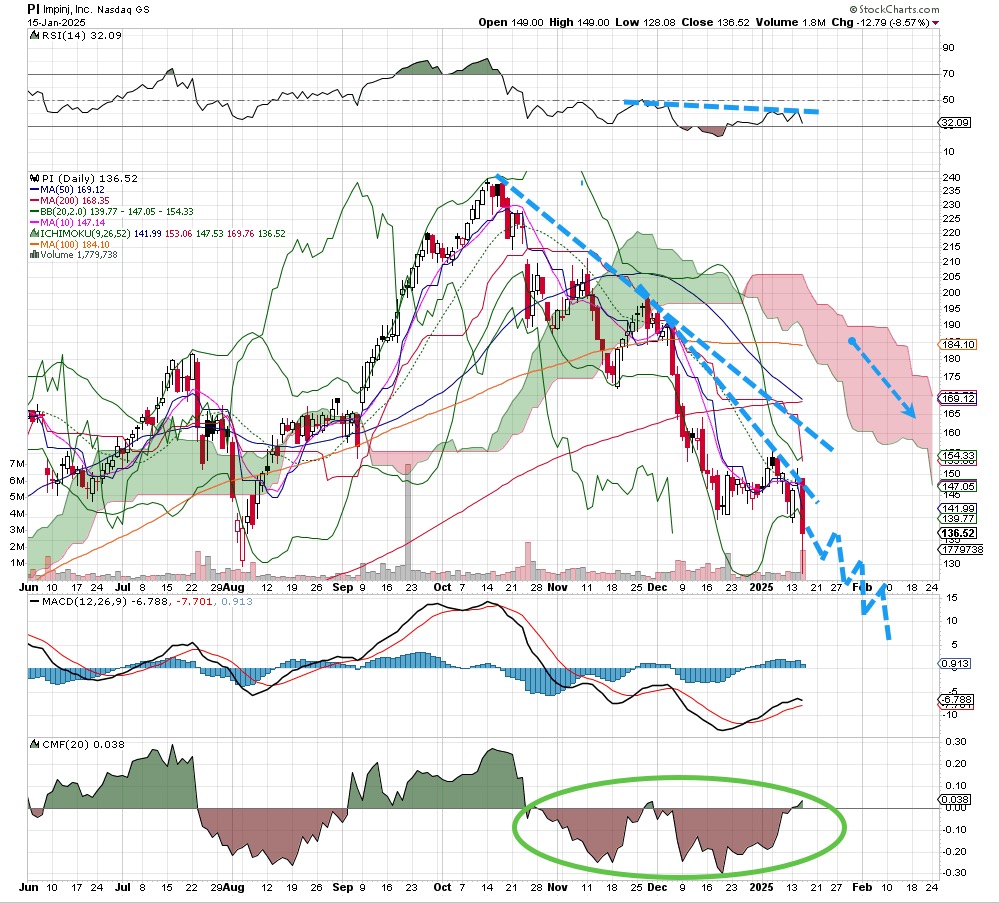
Task: Click the 136.52 last price axis label
Action: 958,533
